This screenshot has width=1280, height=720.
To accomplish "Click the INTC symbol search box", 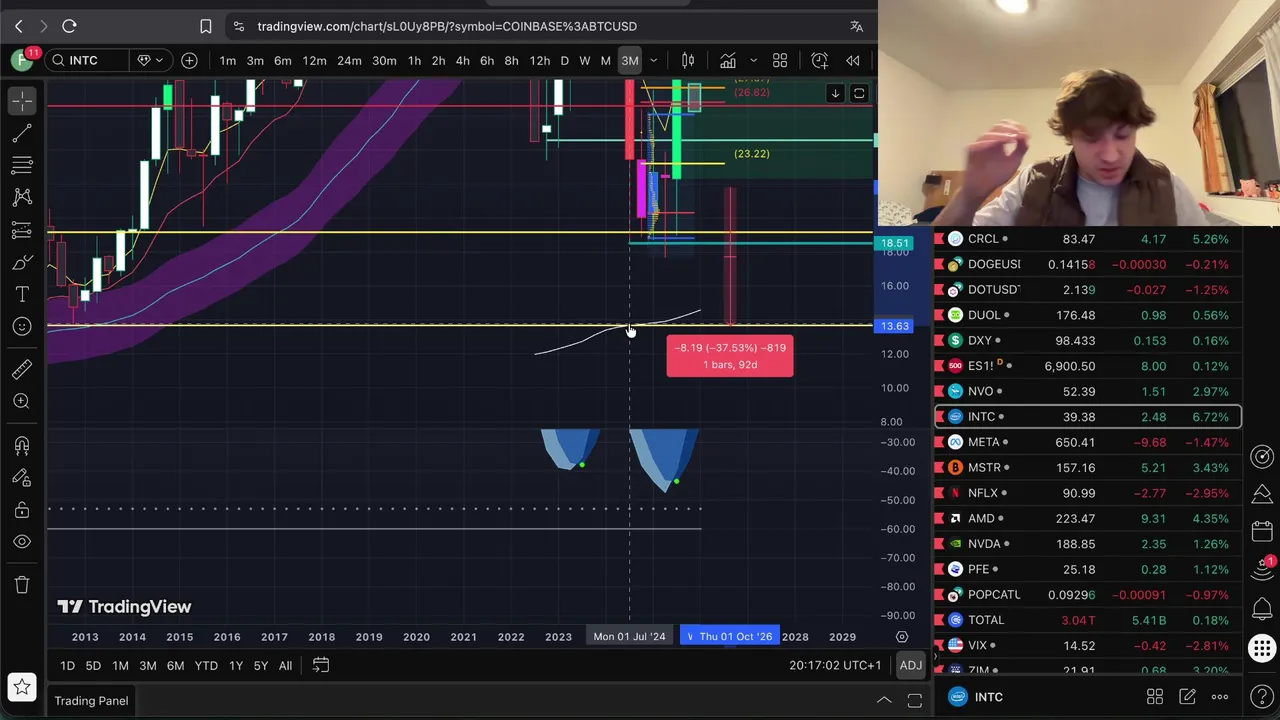I will (86, 61).
